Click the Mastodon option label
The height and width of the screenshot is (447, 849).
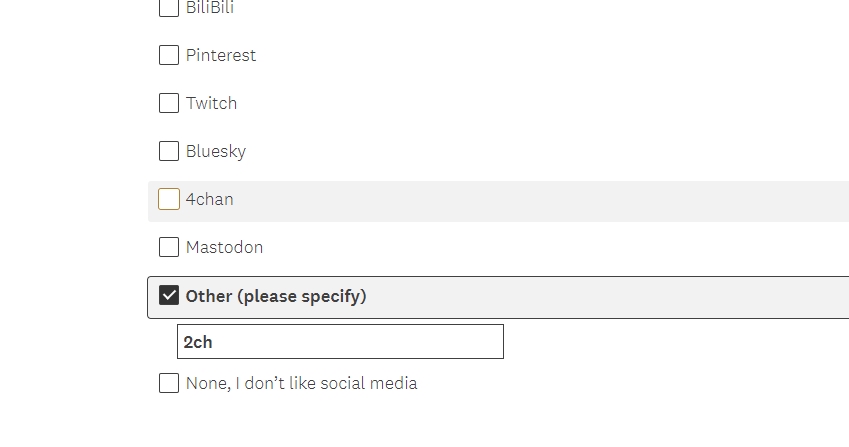click(x=224, y=247)
